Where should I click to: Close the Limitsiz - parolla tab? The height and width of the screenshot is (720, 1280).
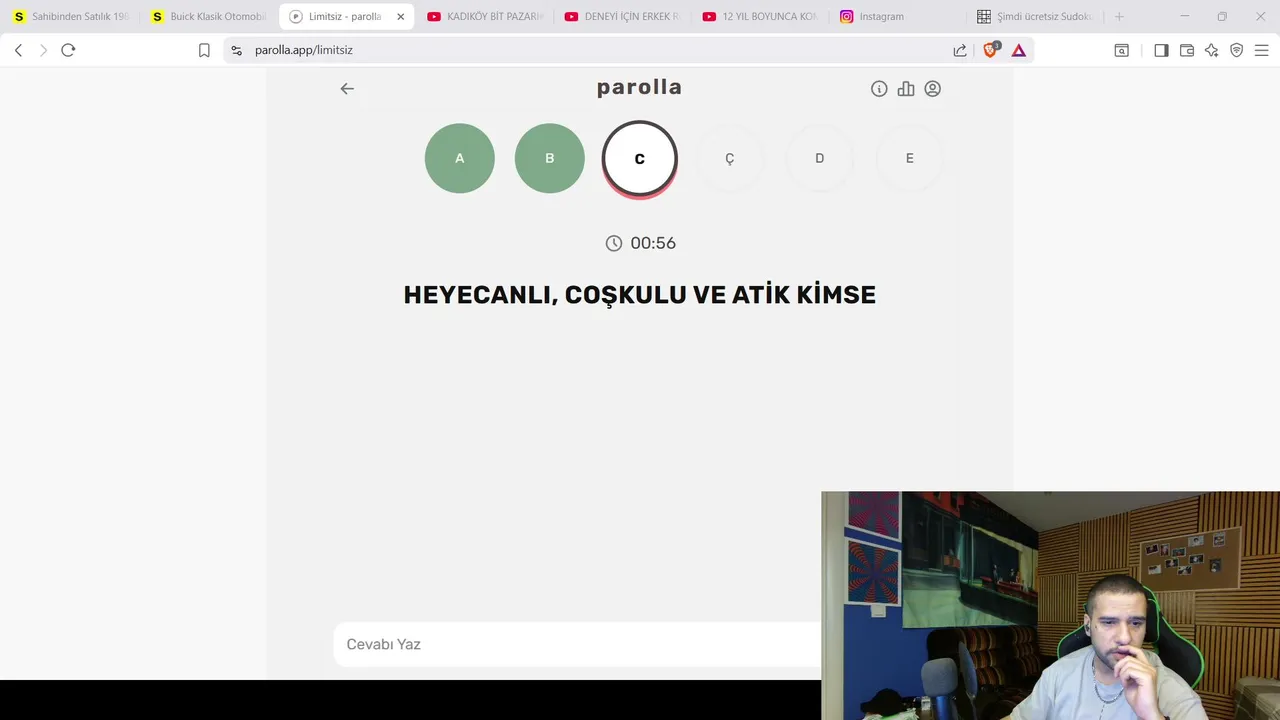pos(400,17)
